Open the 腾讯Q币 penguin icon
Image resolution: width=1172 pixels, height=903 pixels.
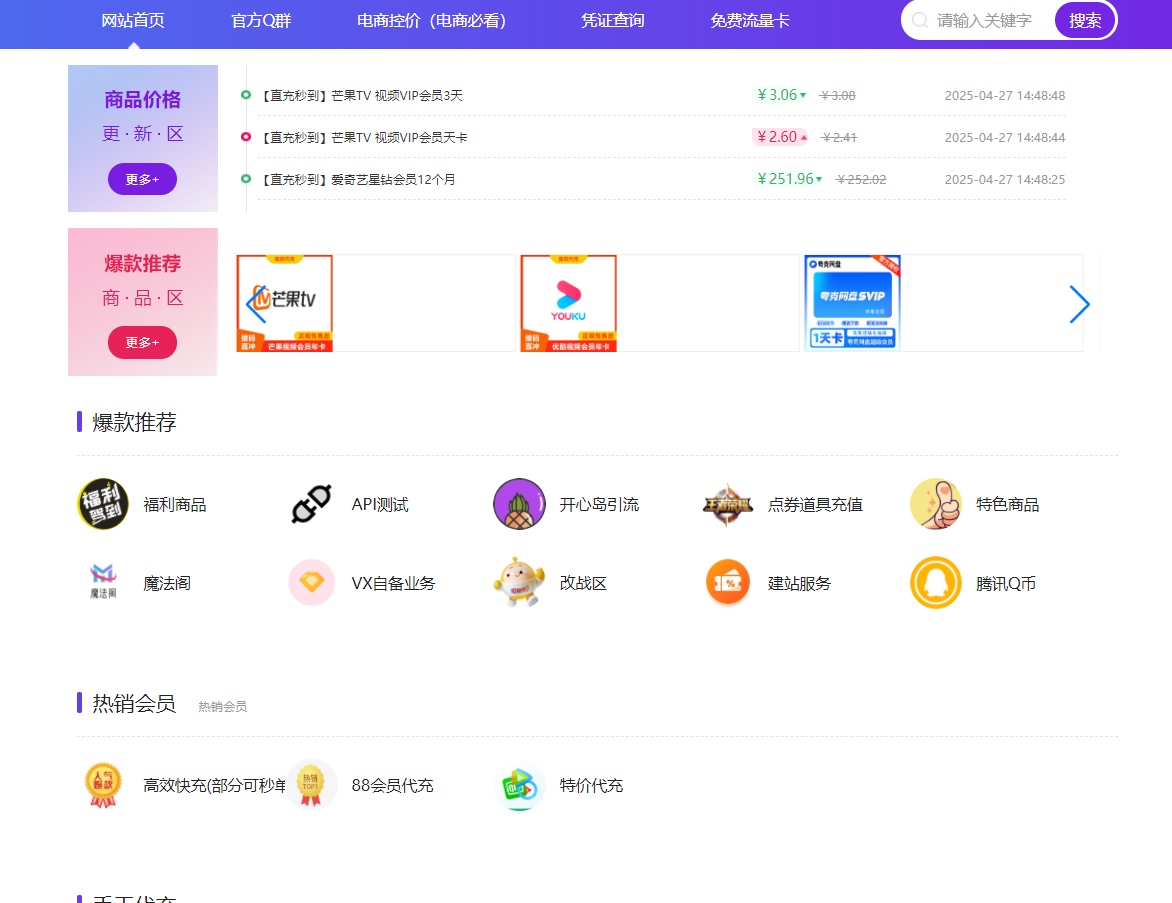pyautogui.click(x=936, y=583)
